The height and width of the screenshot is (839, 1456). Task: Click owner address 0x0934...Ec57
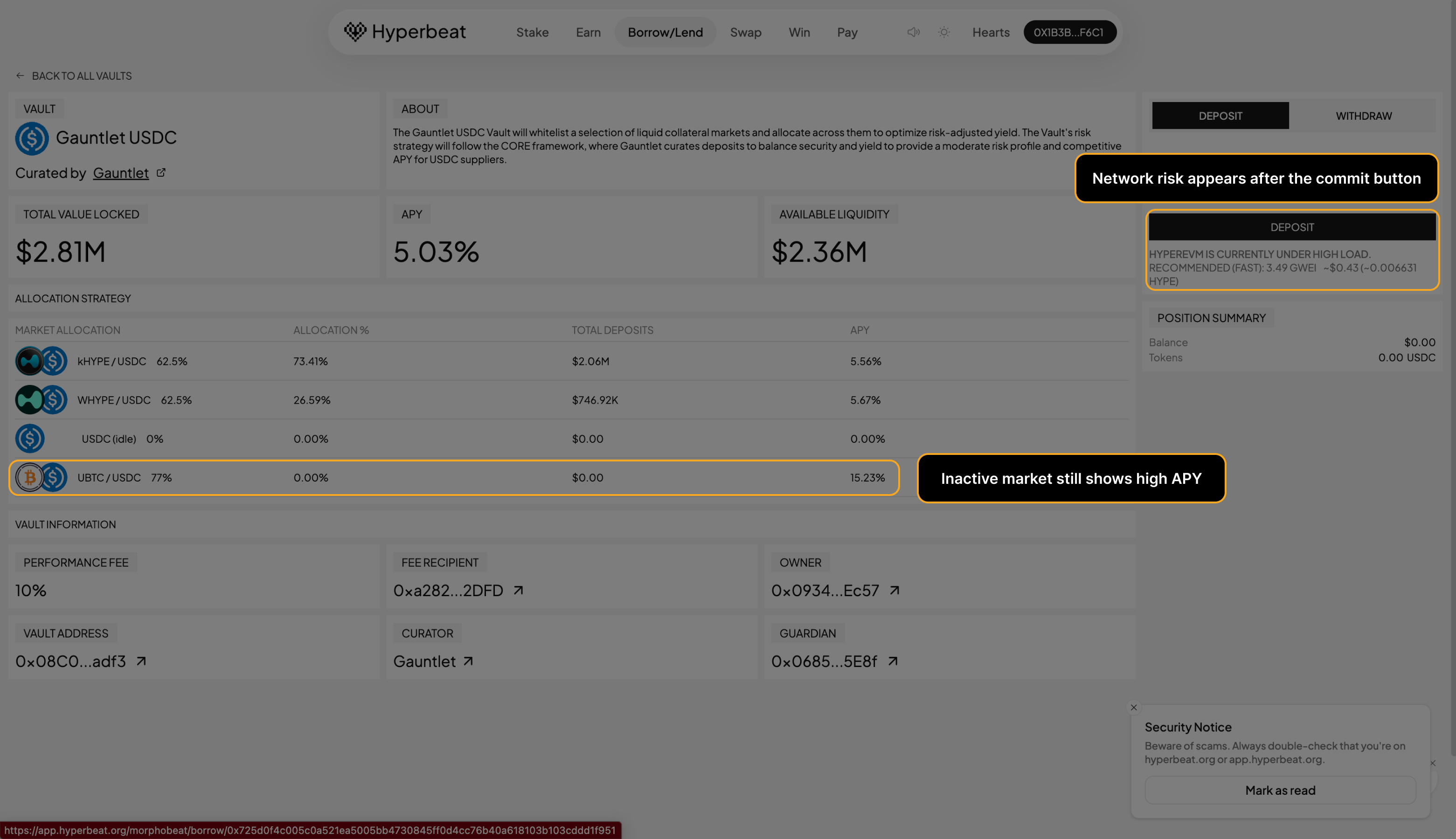click(825, 590)
